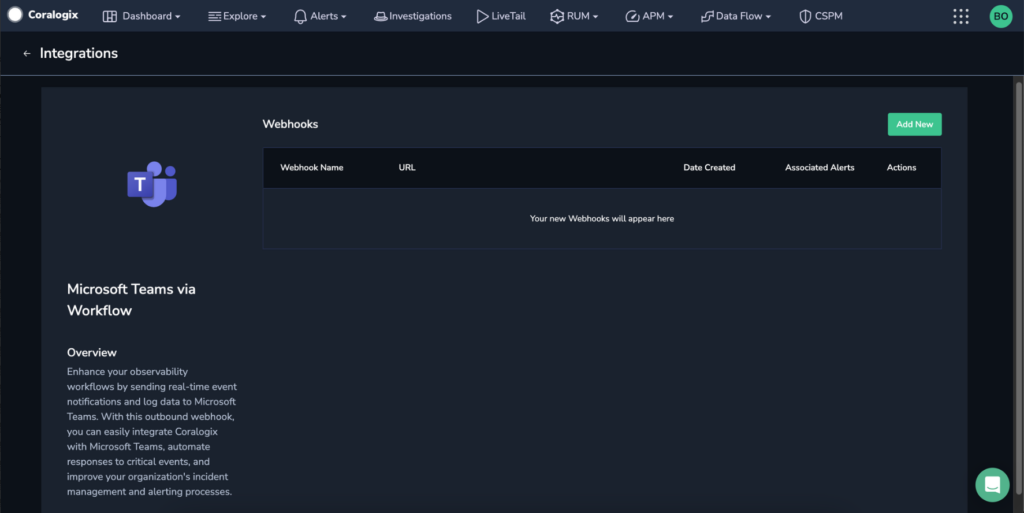Click the APM gauge icon
1024x513 pixels.
coord(632,16)
